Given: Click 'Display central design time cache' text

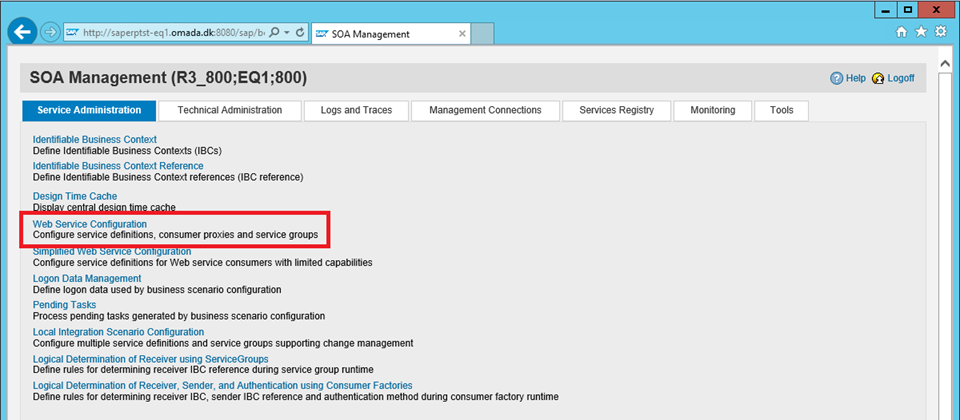Looking at the screenshot, I should (x=104, y=208).
